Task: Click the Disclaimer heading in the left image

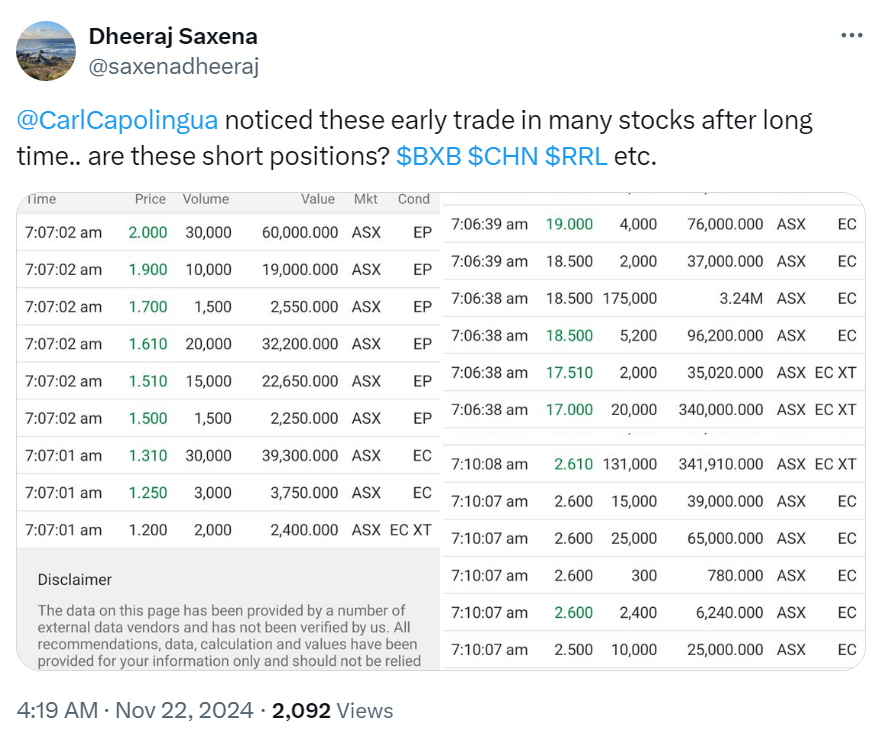Action: tap(75, 580)
